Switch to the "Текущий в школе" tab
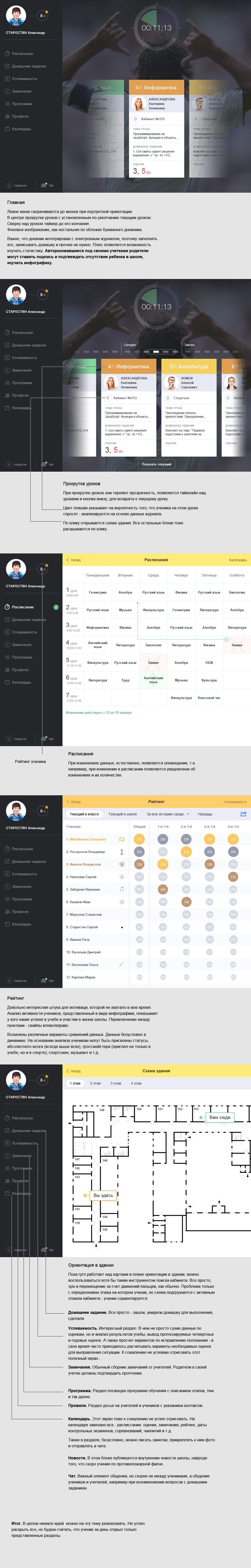The image size is (251, 1568). point(122,814)
